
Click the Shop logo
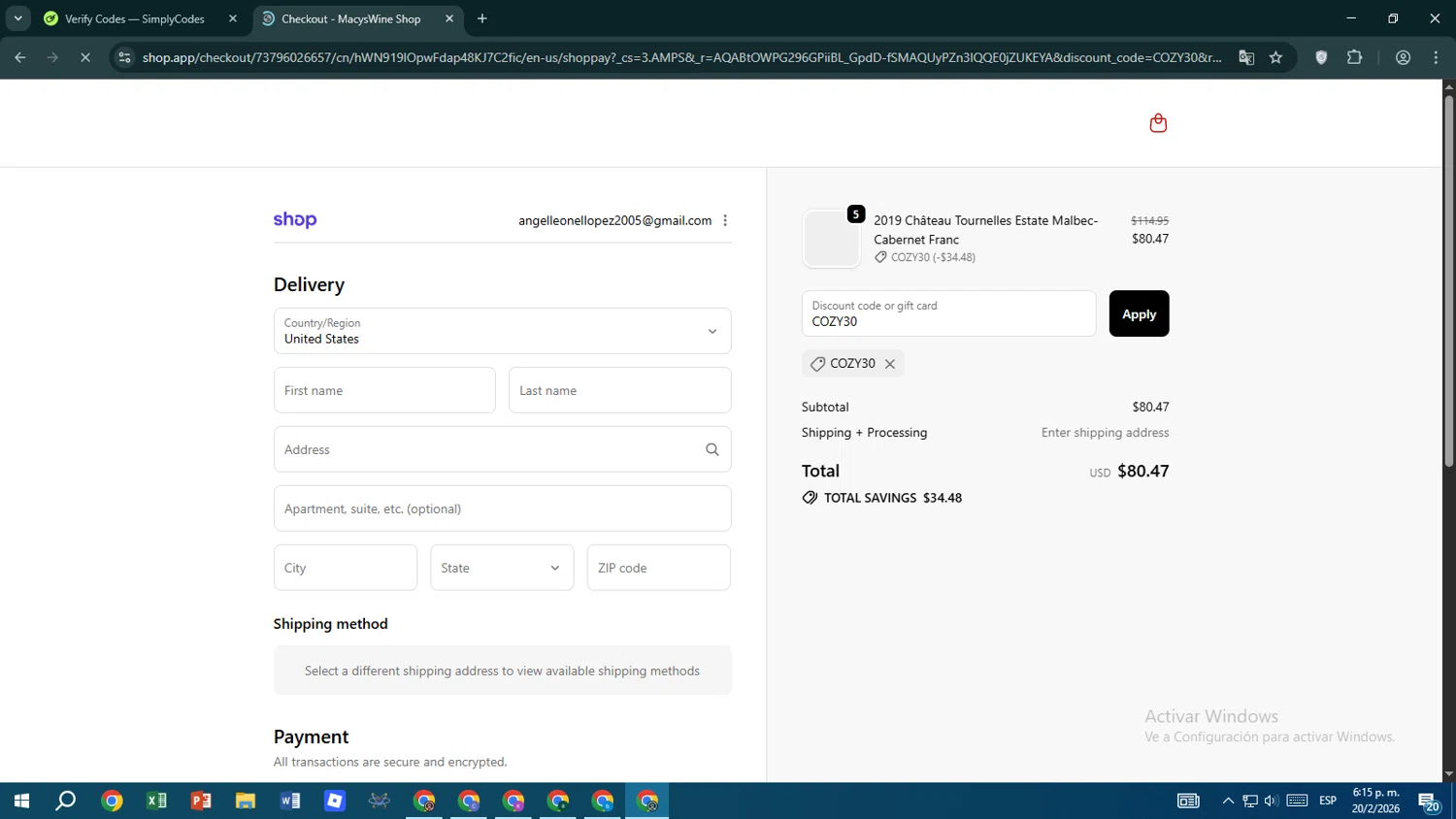(295, 220)
